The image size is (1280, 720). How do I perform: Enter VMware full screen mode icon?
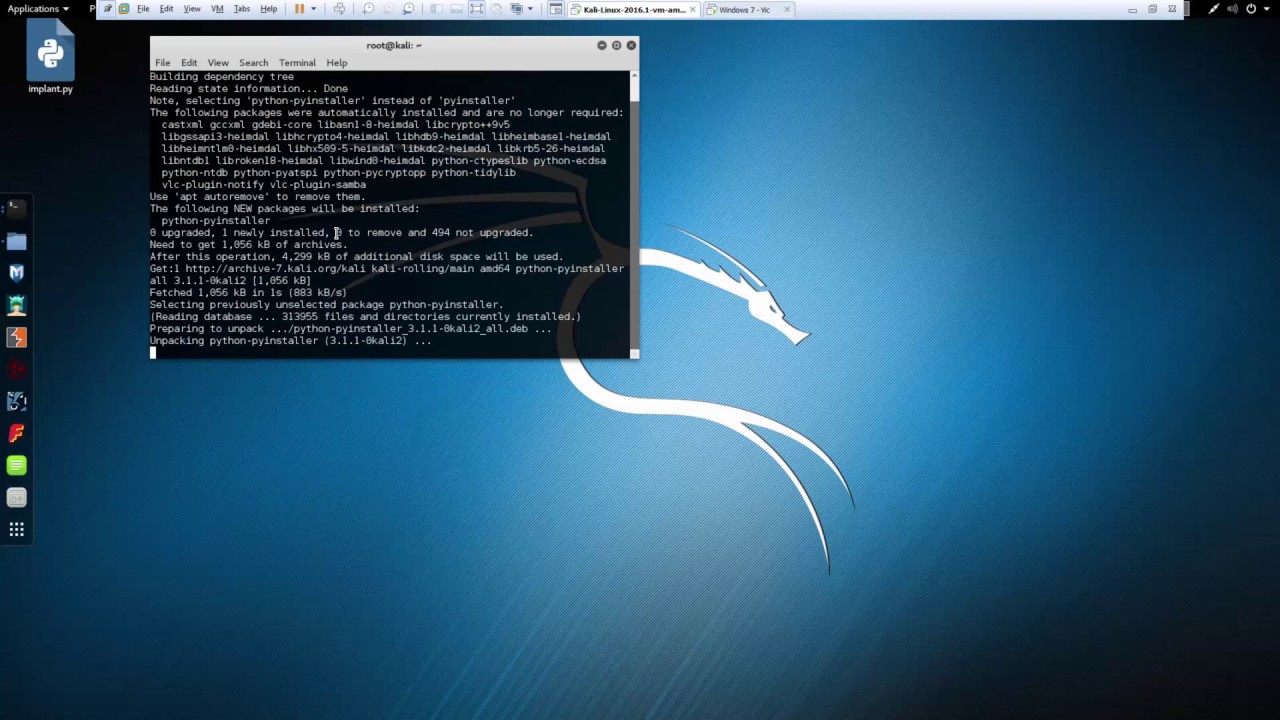pyautogui.click(x=476, y=9)
